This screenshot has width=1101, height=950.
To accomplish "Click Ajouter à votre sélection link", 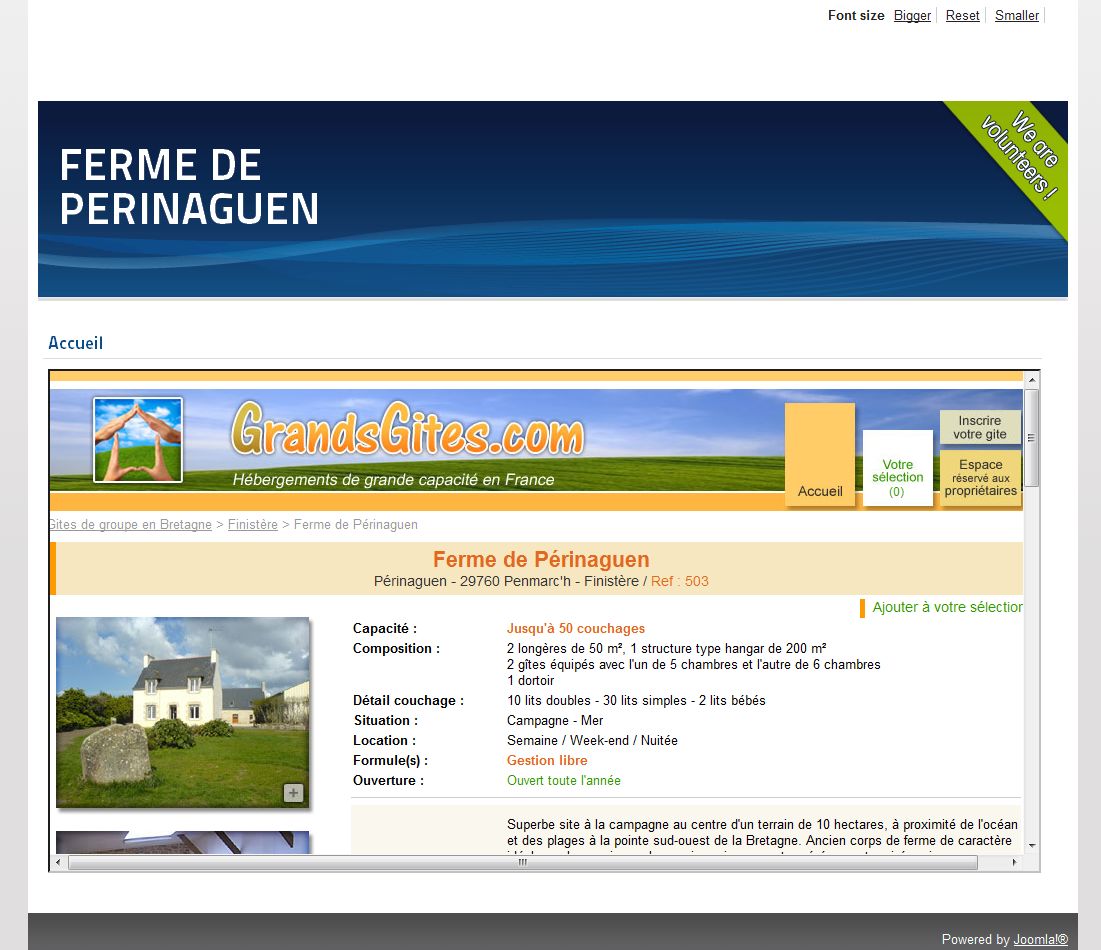I will click(x=947, y=607).
